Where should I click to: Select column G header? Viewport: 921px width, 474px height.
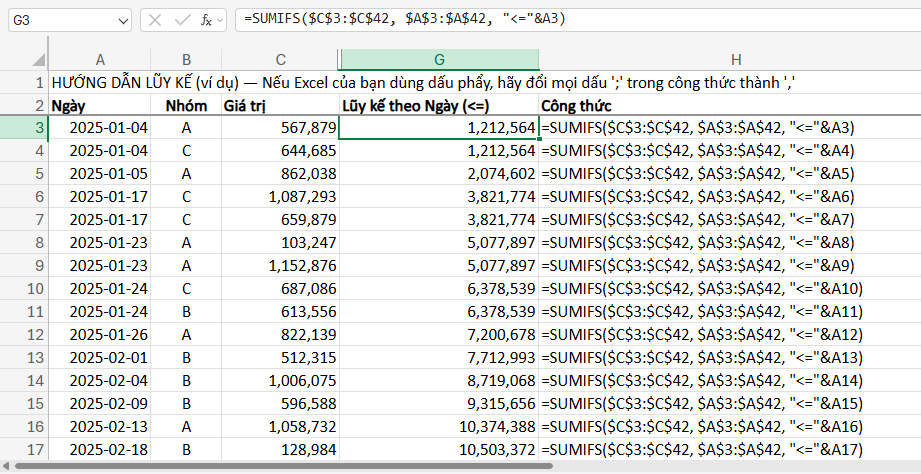click(439, 59)
